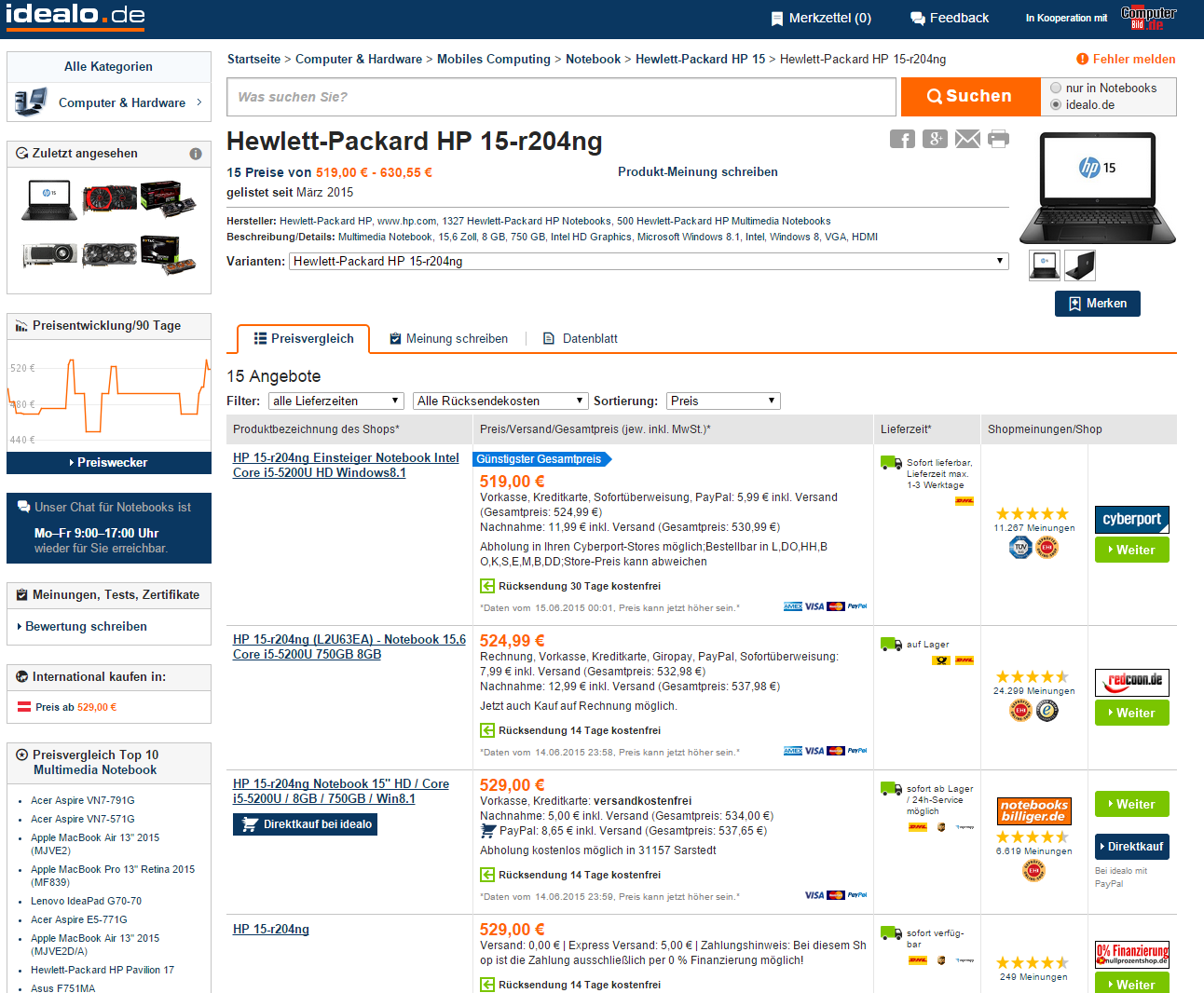Click the Merken button under the product image
Screen dimensions: 1204x993
pyautogui.click(x=1097, y=304)
